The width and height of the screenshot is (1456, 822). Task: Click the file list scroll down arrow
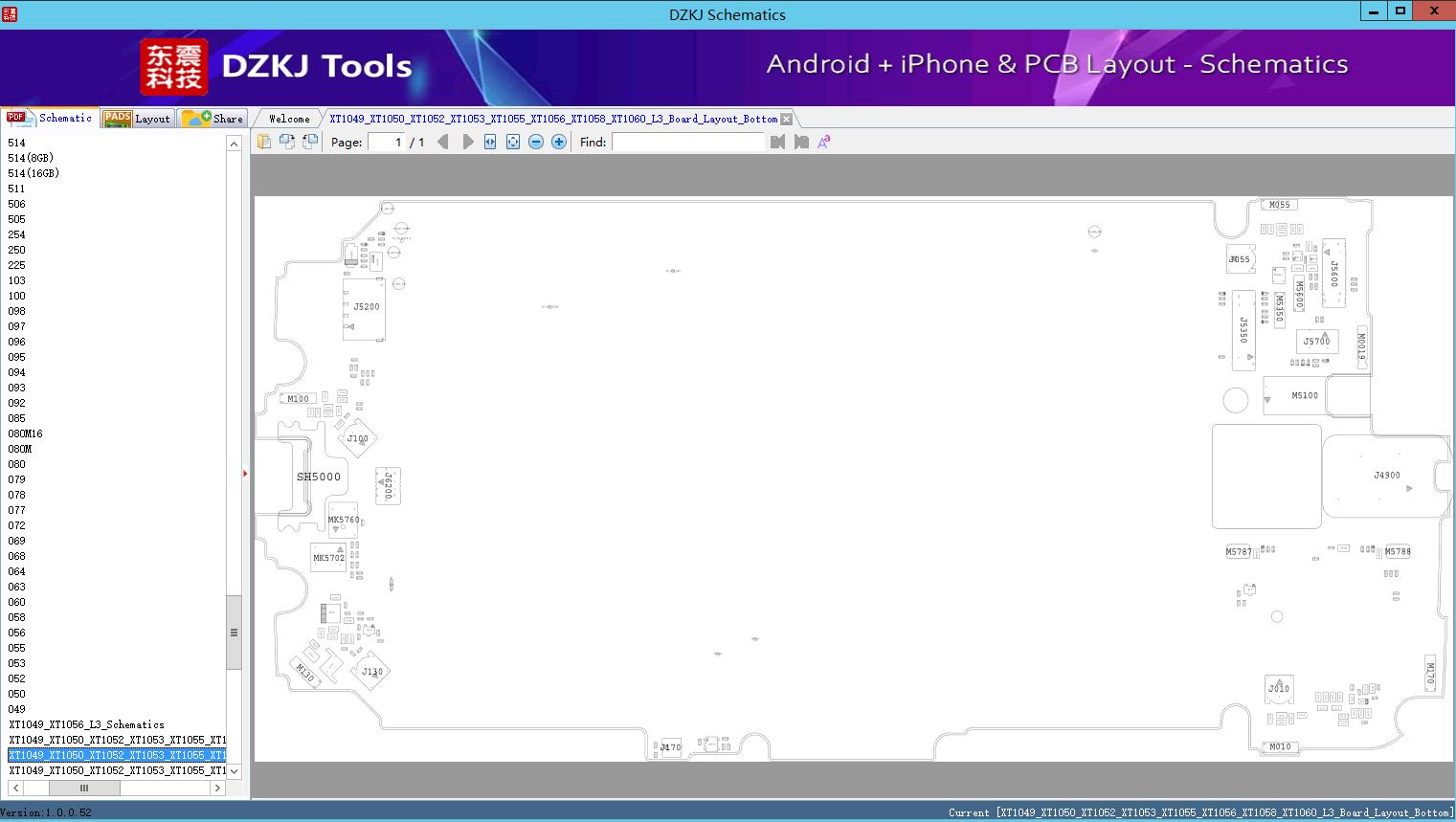(x=234, y=770)
